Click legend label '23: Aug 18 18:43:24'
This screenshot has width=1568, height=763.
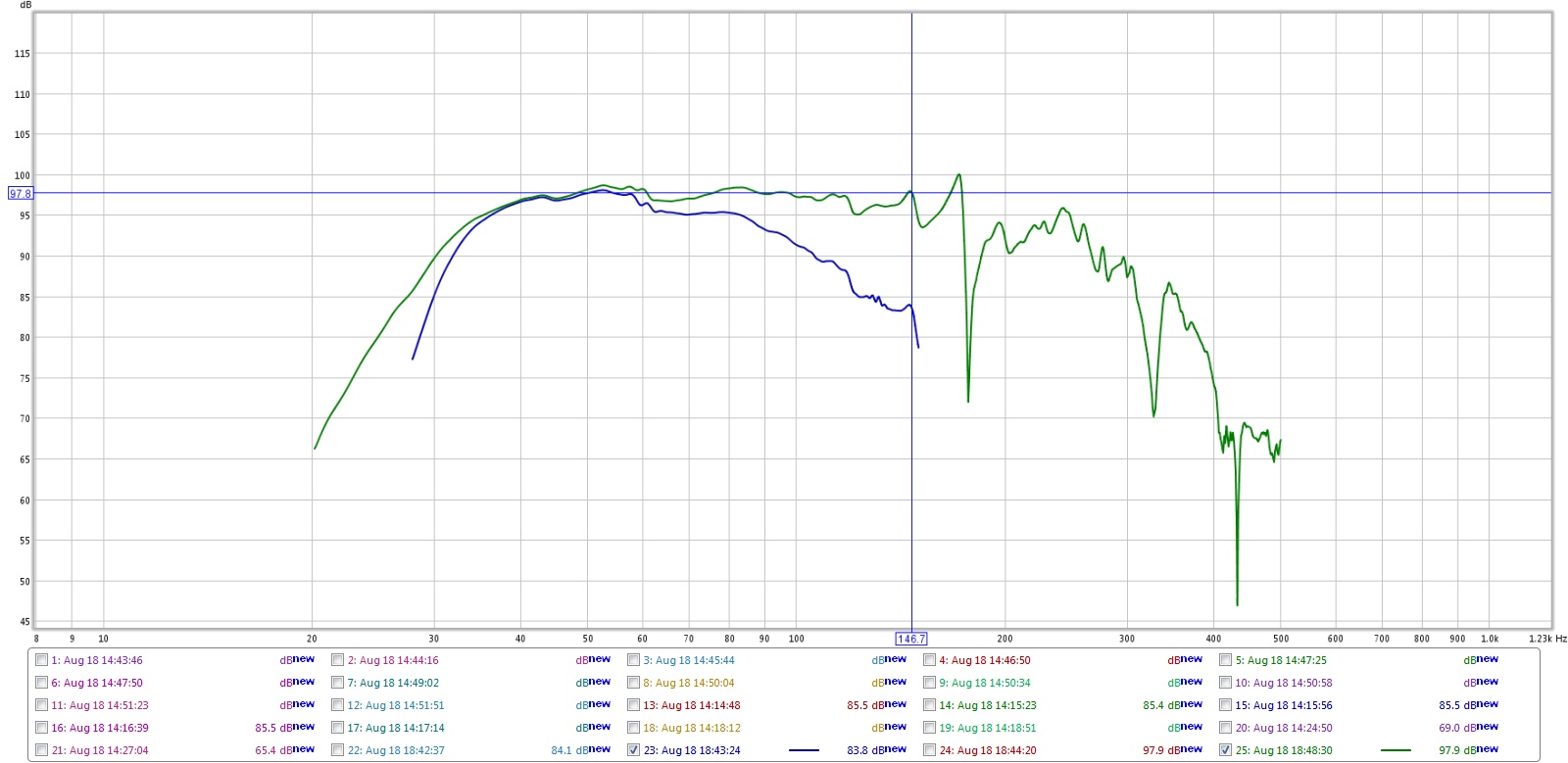(x=692, y=750)
